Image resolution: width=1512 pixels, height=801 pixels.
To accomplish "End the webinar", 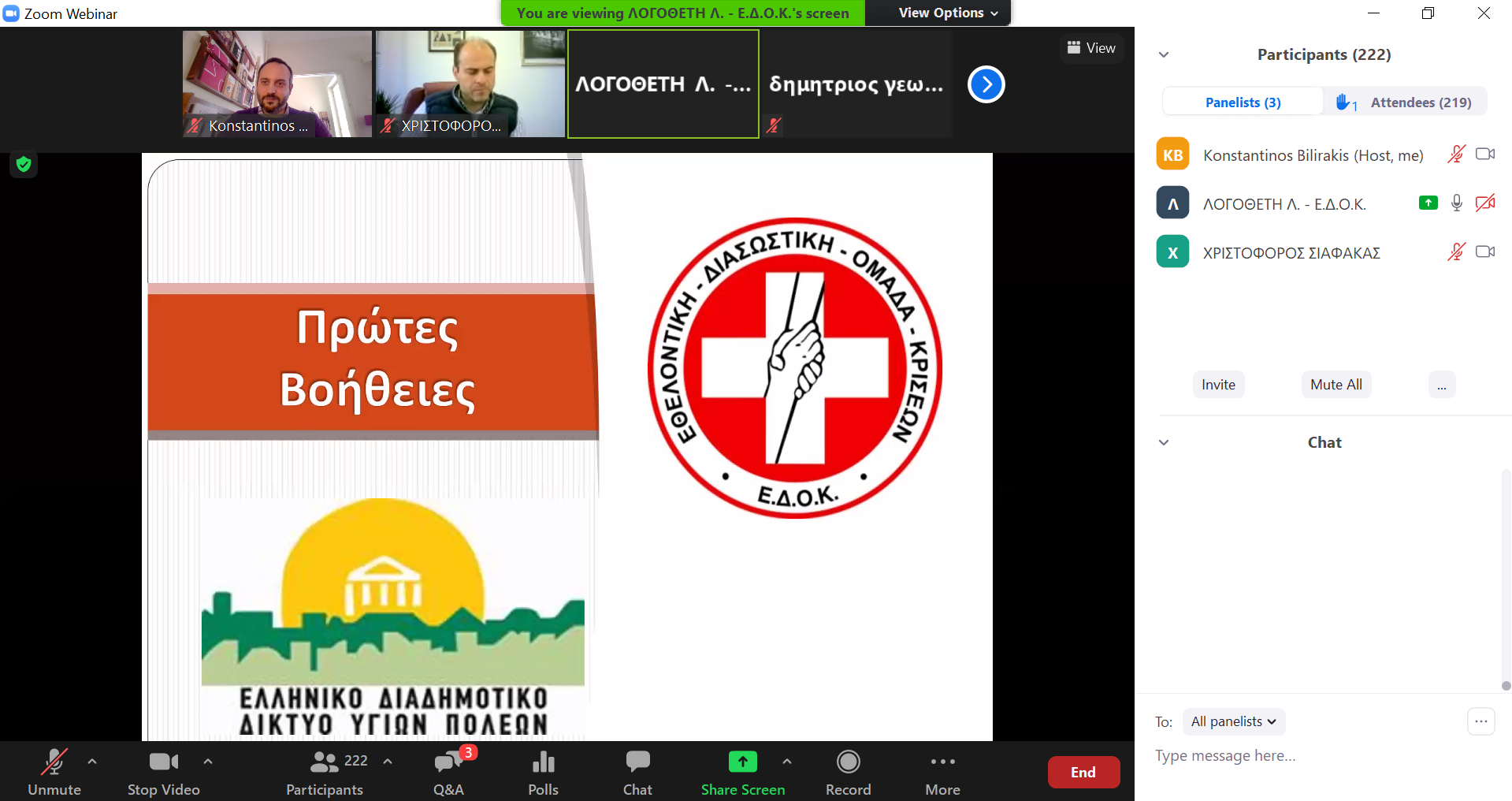I will [1083, 773].
